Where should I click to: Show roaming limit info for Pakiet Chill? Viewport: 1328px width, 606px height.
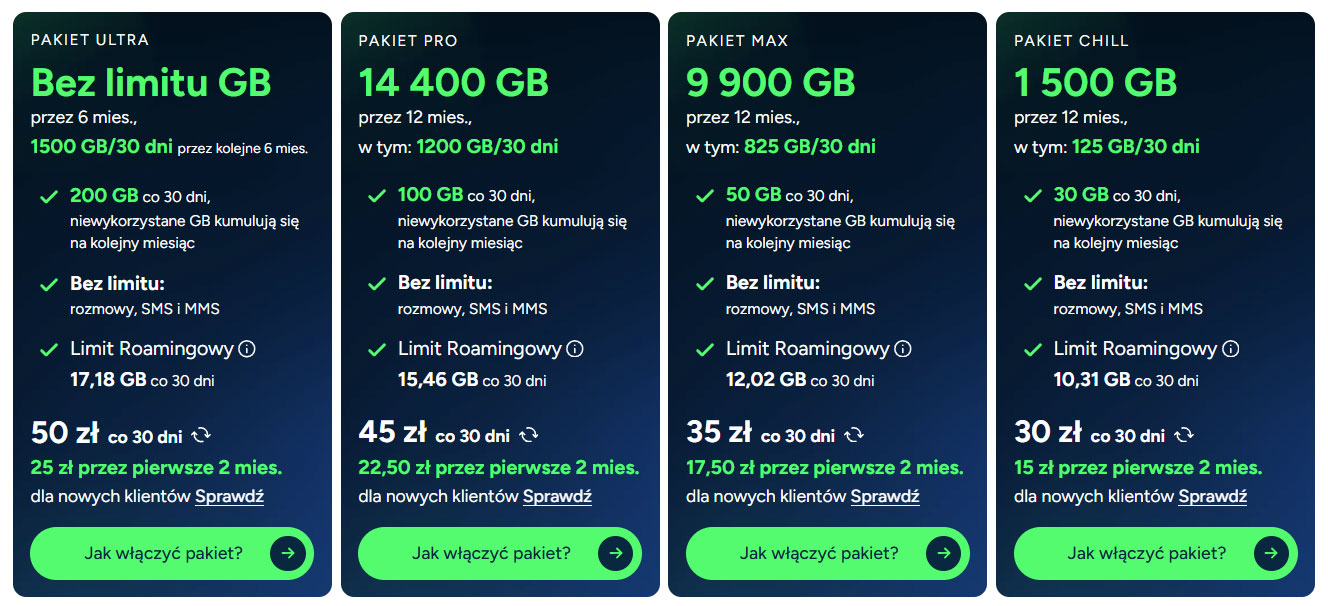coord(1231,349)
